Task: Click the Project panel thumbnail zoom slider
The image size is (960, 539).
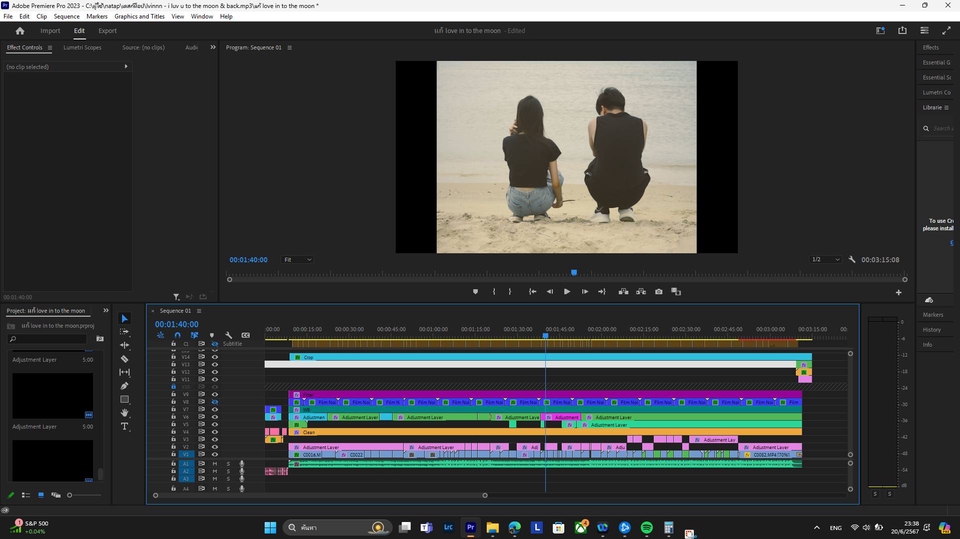Action: [x=69, y=495]
